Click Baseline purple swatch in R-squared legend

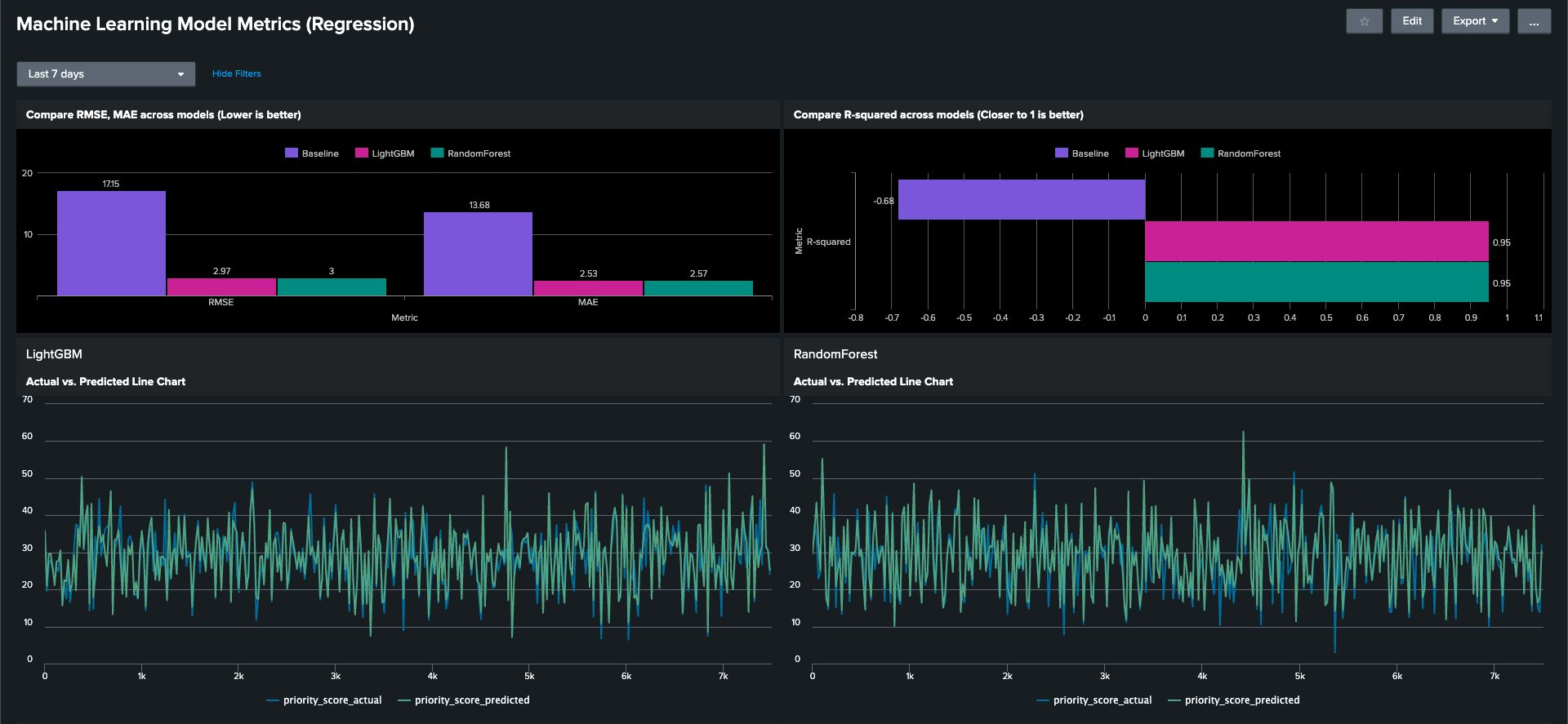pos(1062,153)
